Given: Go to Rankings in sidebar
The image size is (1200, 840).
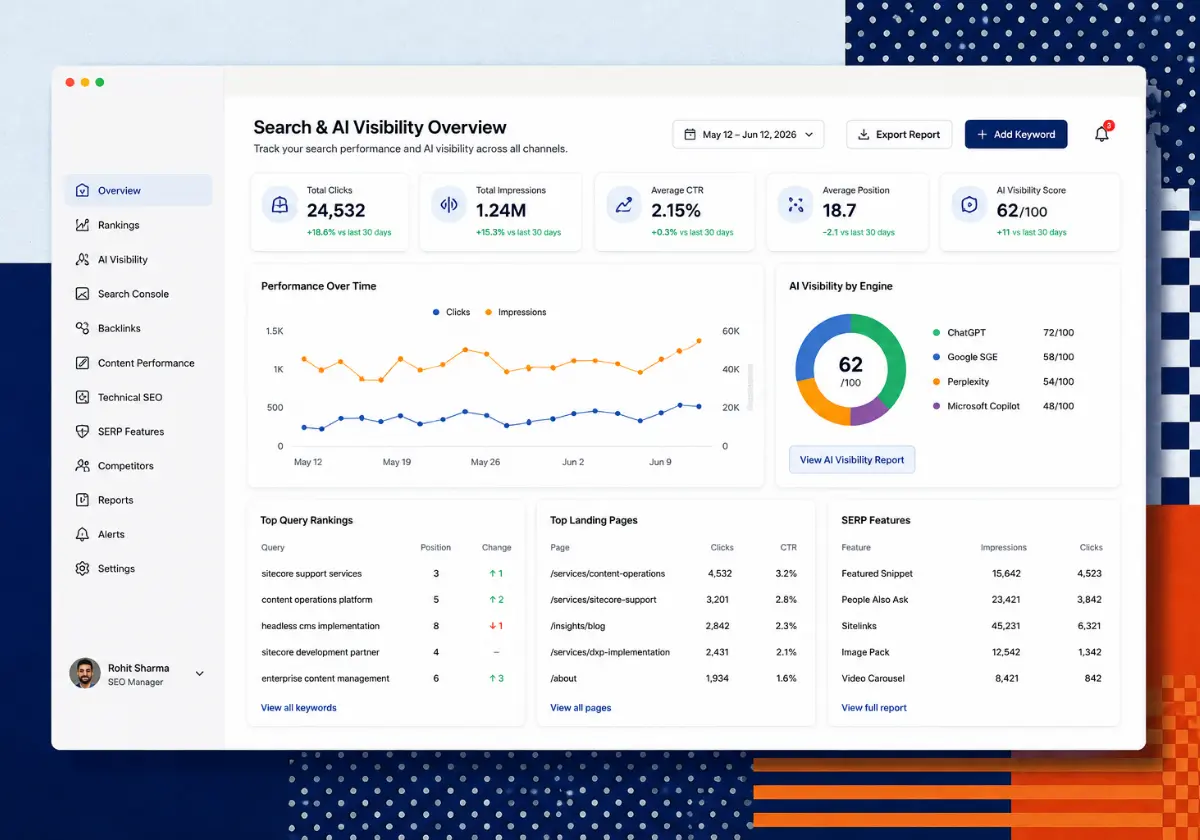Looking at the screenshot, I should click(138, 225).
